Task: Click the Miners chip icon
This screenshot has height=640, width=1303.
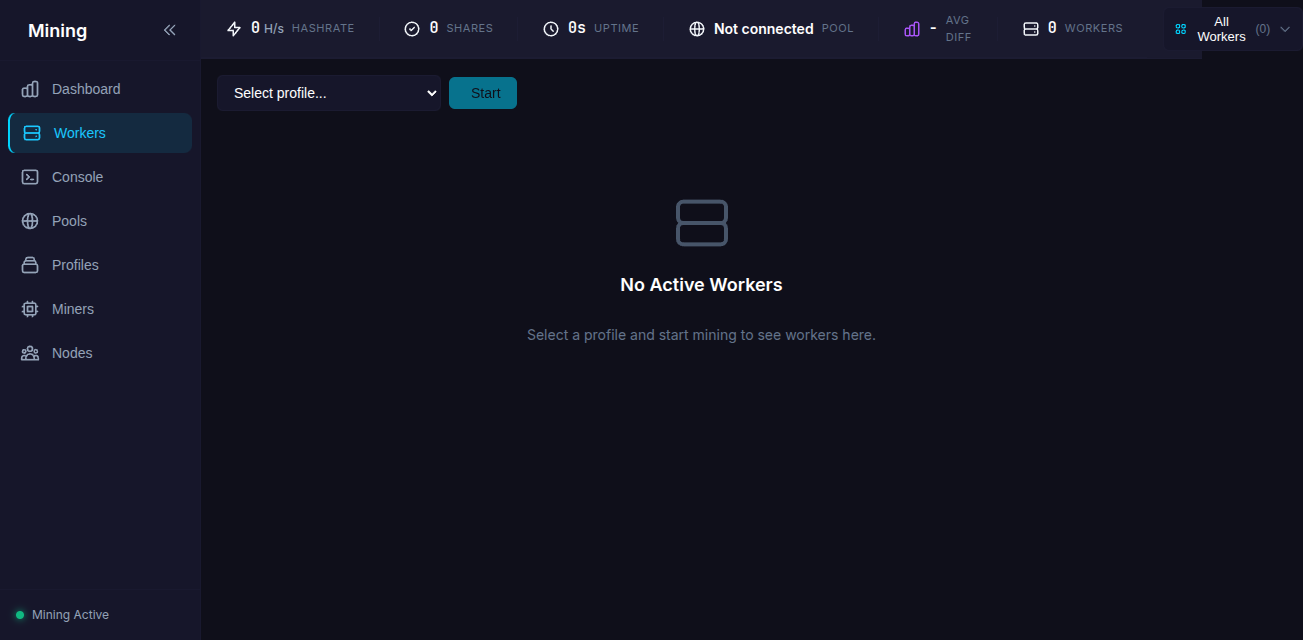Action: [x=30, y=309]
